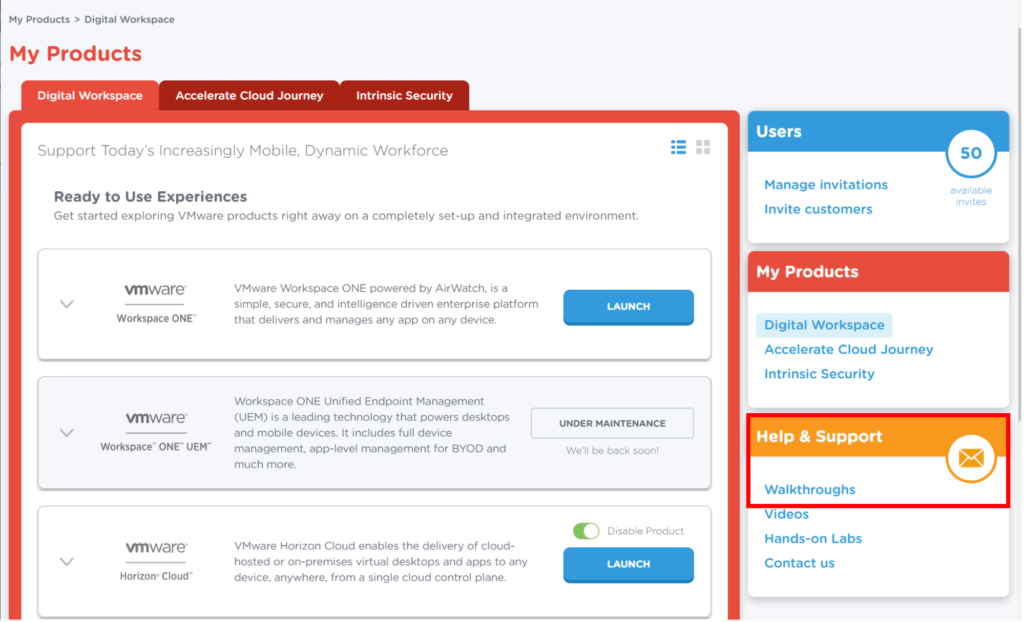1024x622 pixels.
Task: Click the 50 available invites circle
Action: click(x=971, y=154)
